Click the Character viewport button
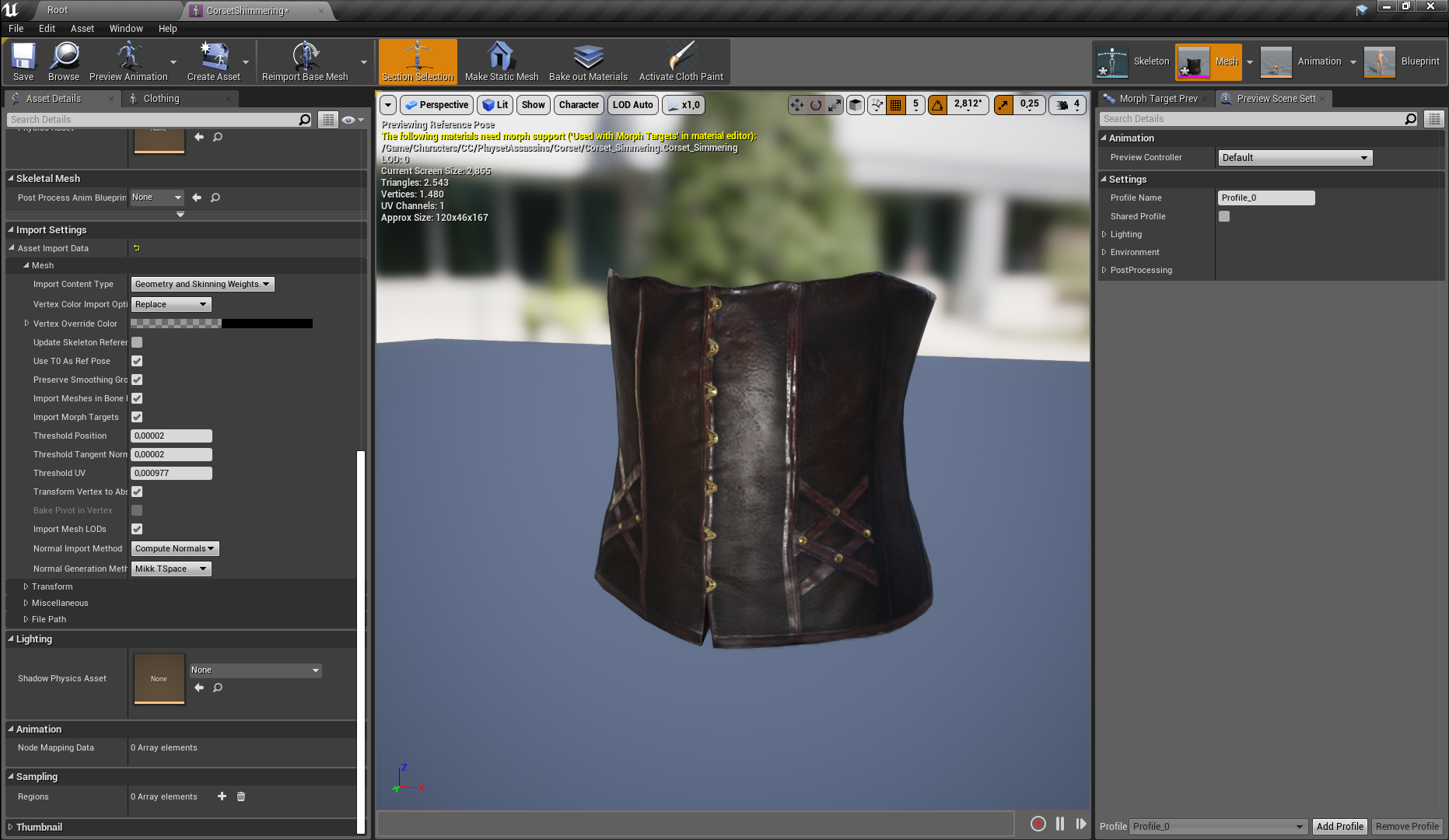The image size is (1449, 840). (579, 105)
